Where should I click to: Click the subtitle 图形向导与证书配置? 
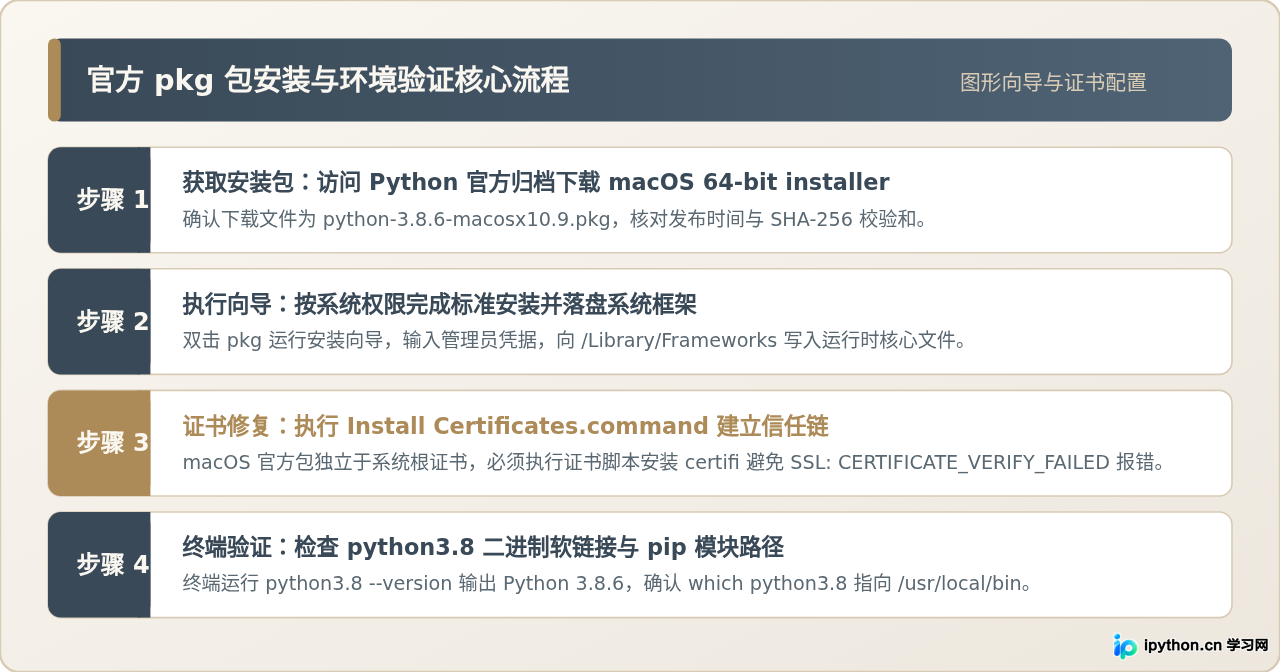[x=1053, y=83]
